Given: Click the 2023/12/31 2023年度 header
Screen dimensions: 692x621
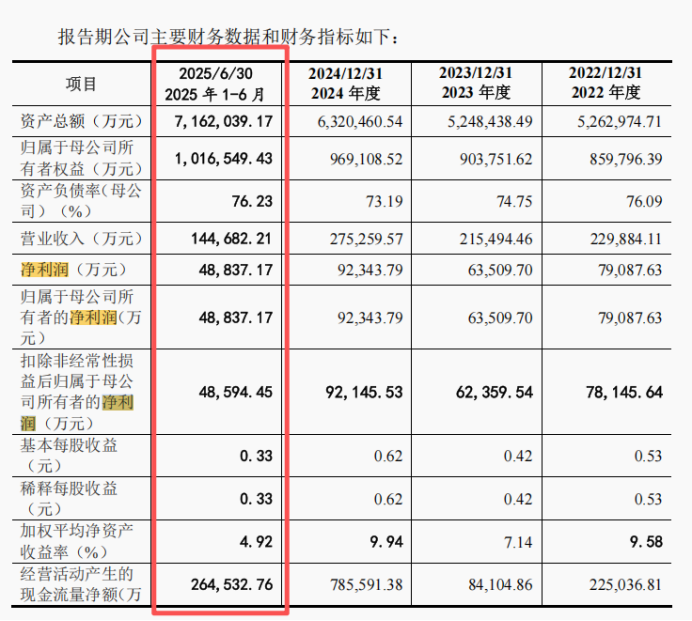Looking at the screenshot, I should [475, 84].
